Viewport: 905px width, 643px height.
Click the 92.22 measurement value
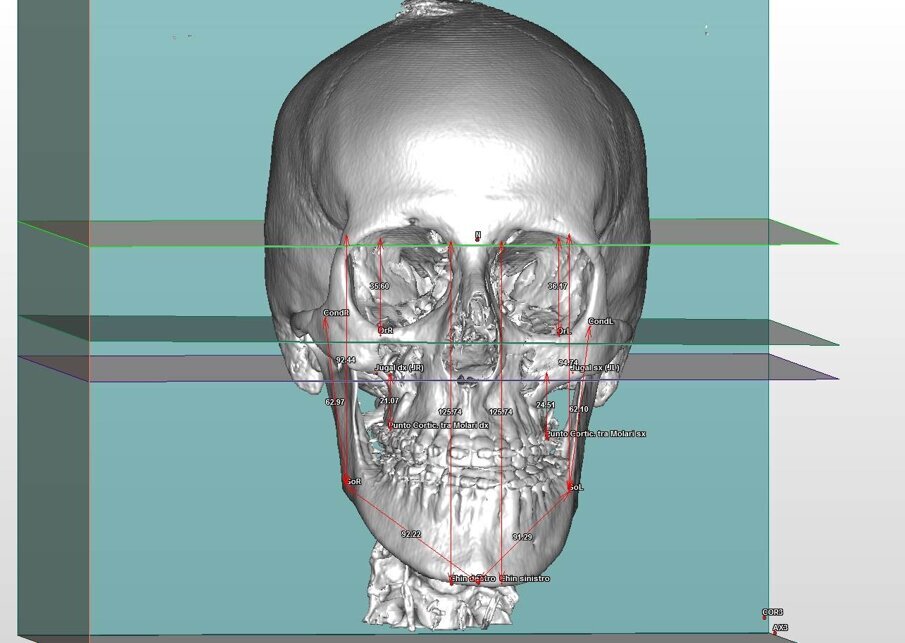point(410,534)
